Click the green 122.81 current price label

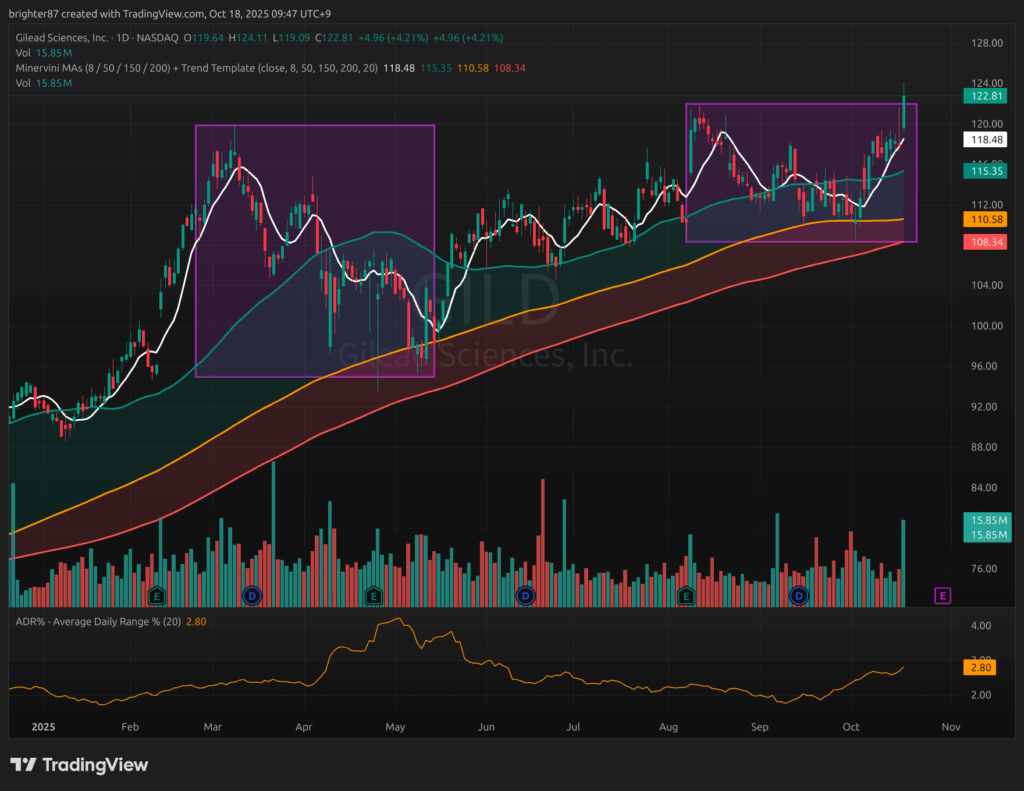pos(981,97)
